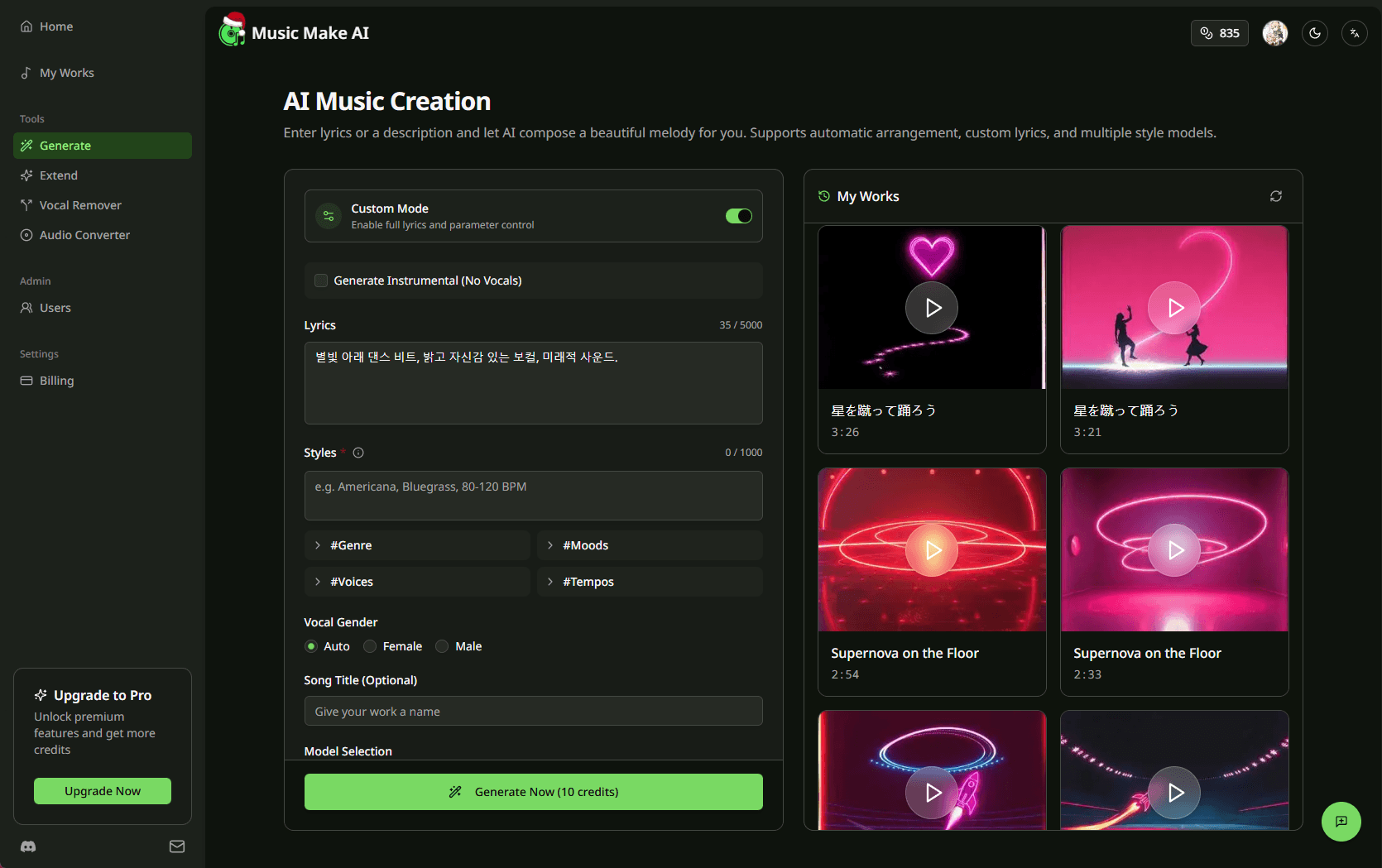
Task: Play the Supernova on the Floor track
Action: click(931, 549)
